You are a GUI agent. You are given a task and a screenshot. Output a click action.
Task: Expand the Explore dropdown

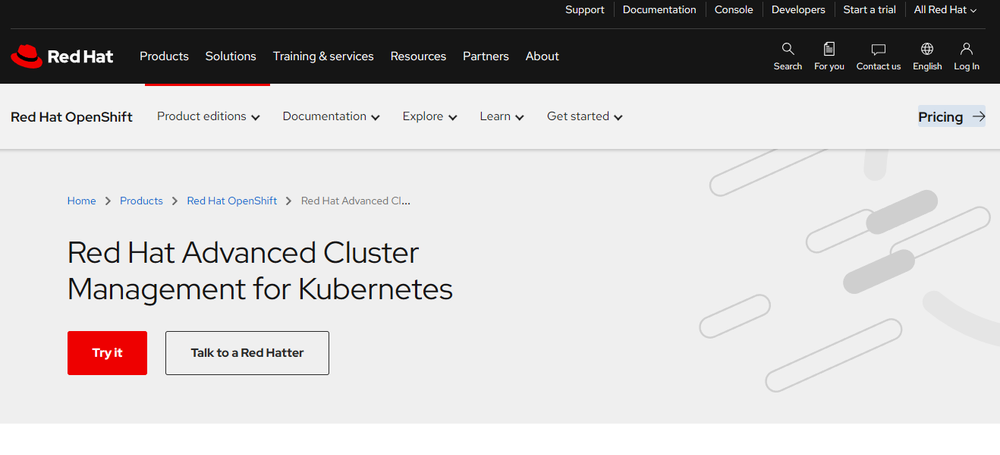[430, 117]
